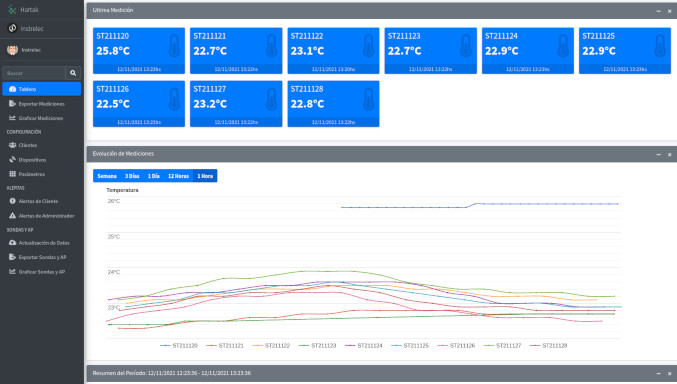The width and height of the screenshot is (677, 384).
Task: Click the Instrelec user avatar
Action: pyautogui.click(x=13, y=50)
